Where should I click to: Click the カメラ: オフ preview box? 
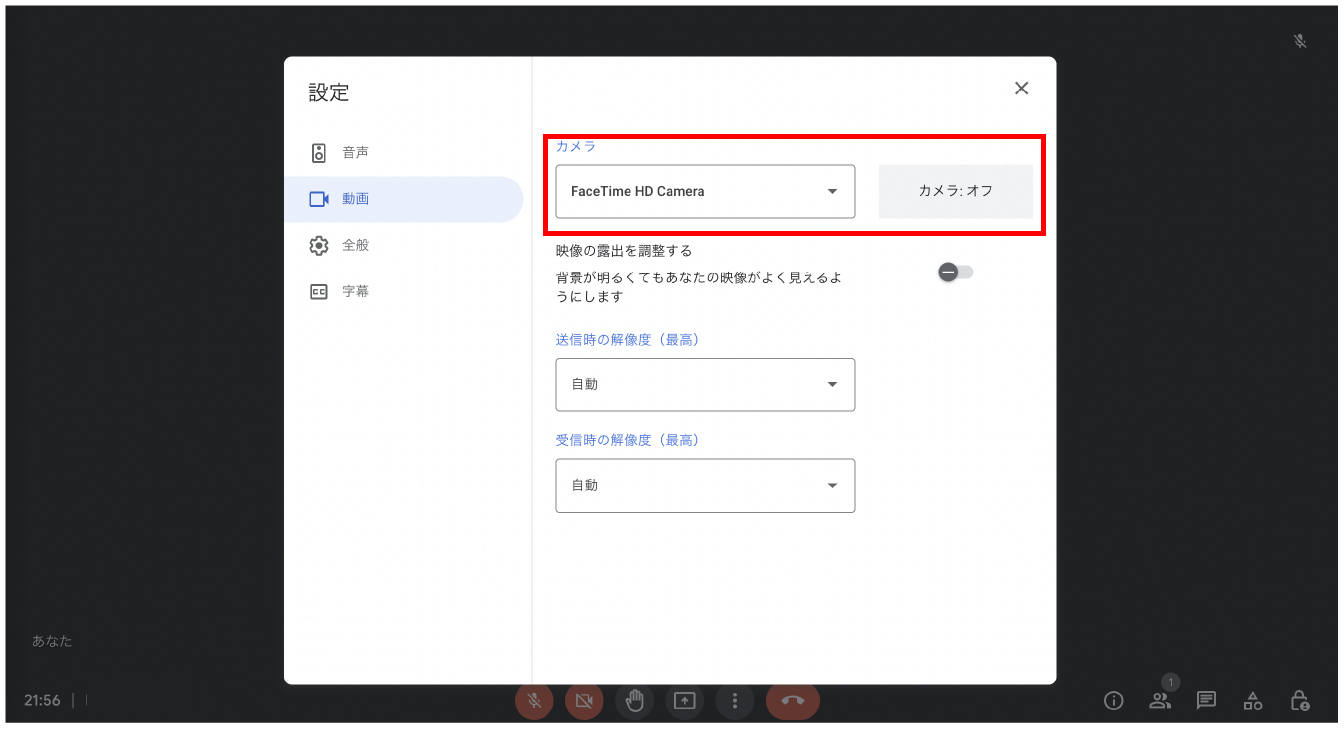point(955,191)
